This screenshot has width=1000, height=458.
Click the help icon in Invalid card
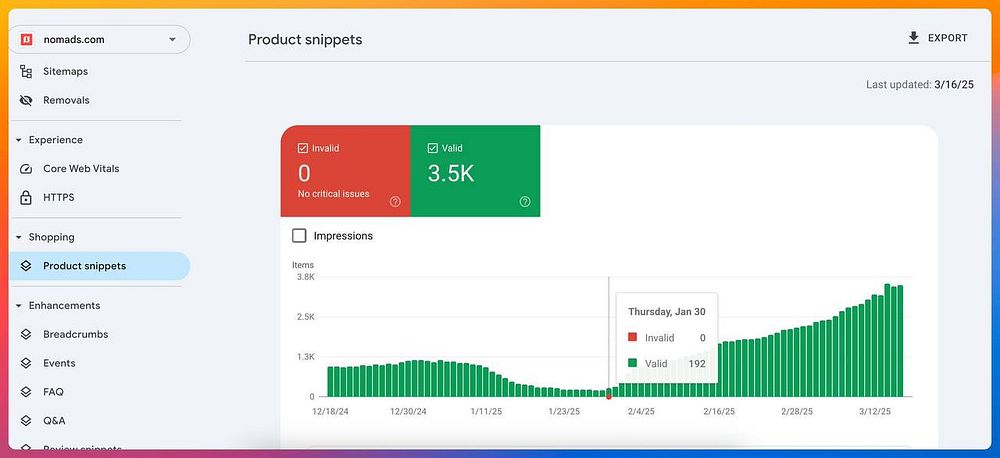(395, 202)
